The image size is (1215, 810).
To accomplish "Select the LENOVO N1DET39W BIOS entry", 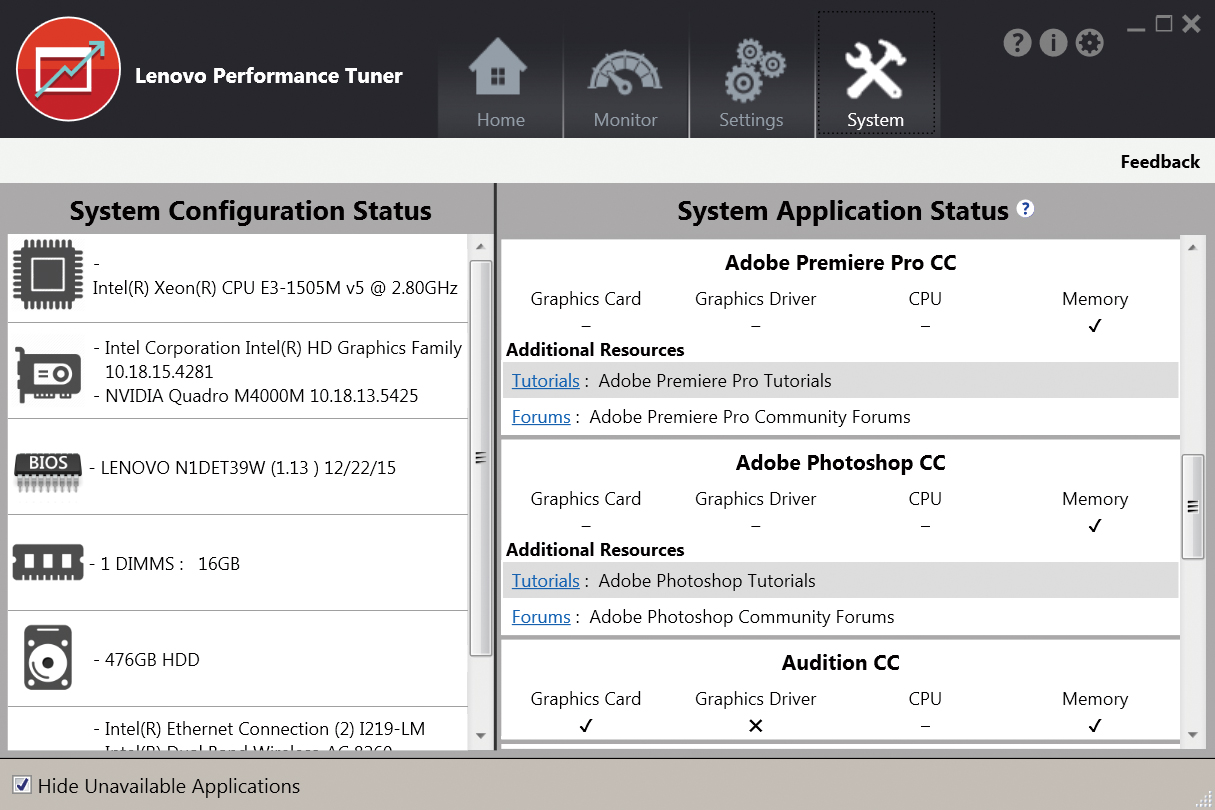I will tap(242, 468).
